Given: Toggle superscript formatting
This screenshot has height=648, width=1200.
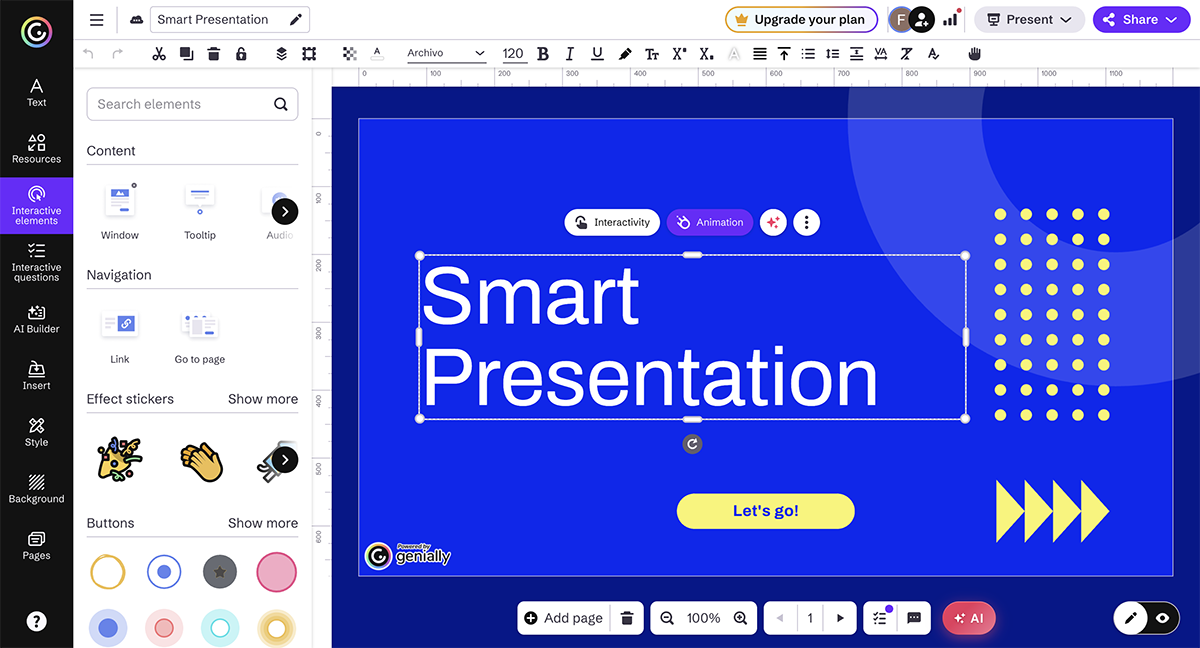Looking at the screenshot, I should click(679, 54).
